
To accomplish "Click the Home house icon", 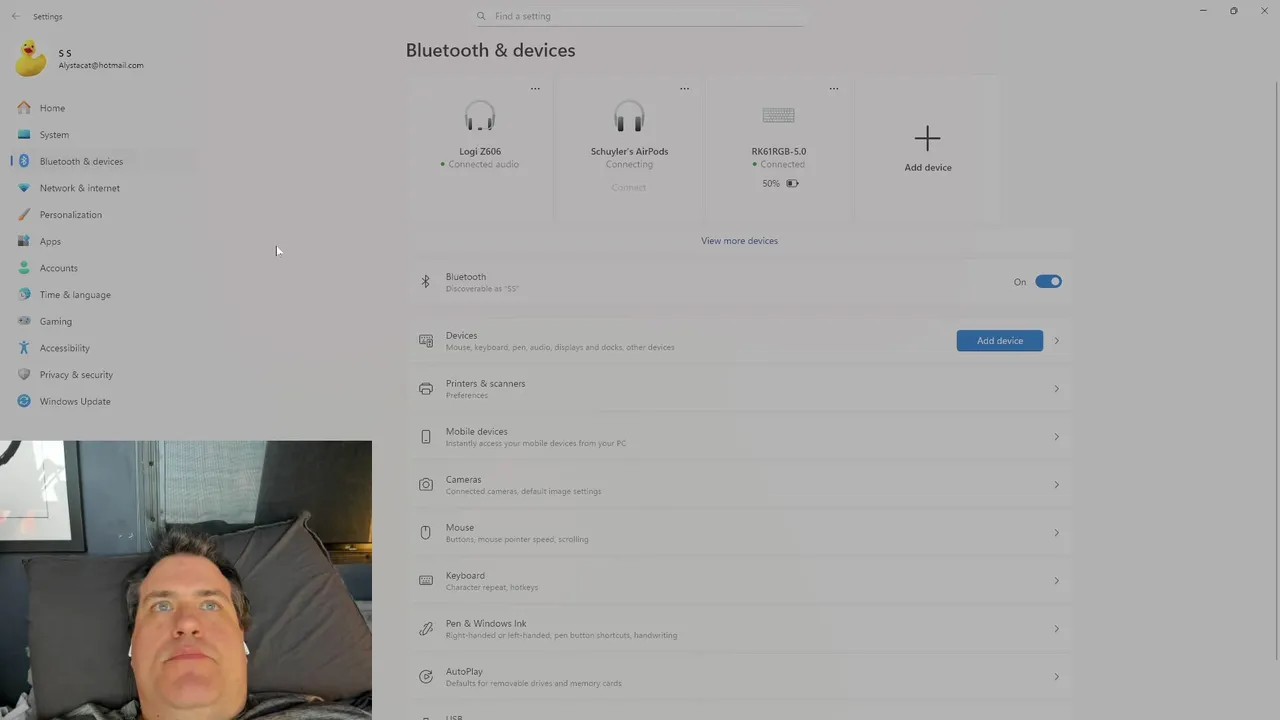I will coord(24,108).
